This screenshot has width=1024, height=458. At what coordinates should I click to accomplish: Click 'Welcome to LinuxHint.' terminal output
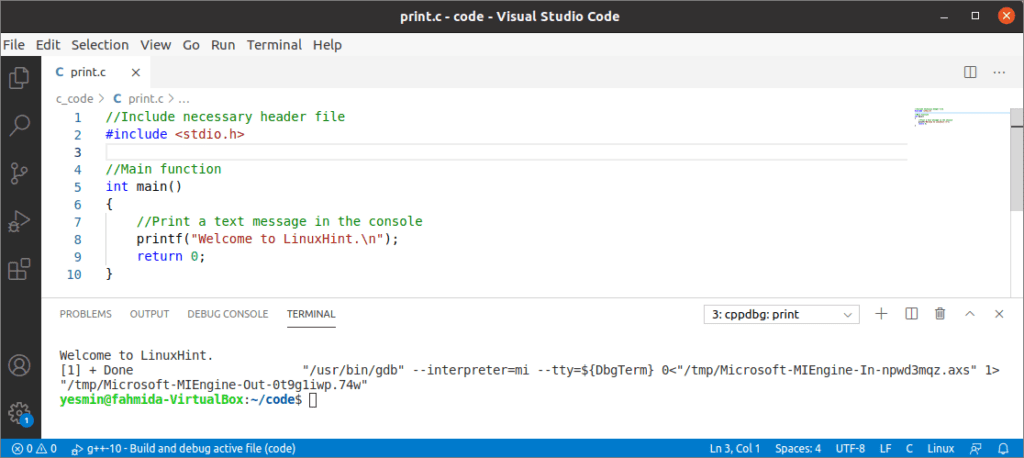coord(136,357)
